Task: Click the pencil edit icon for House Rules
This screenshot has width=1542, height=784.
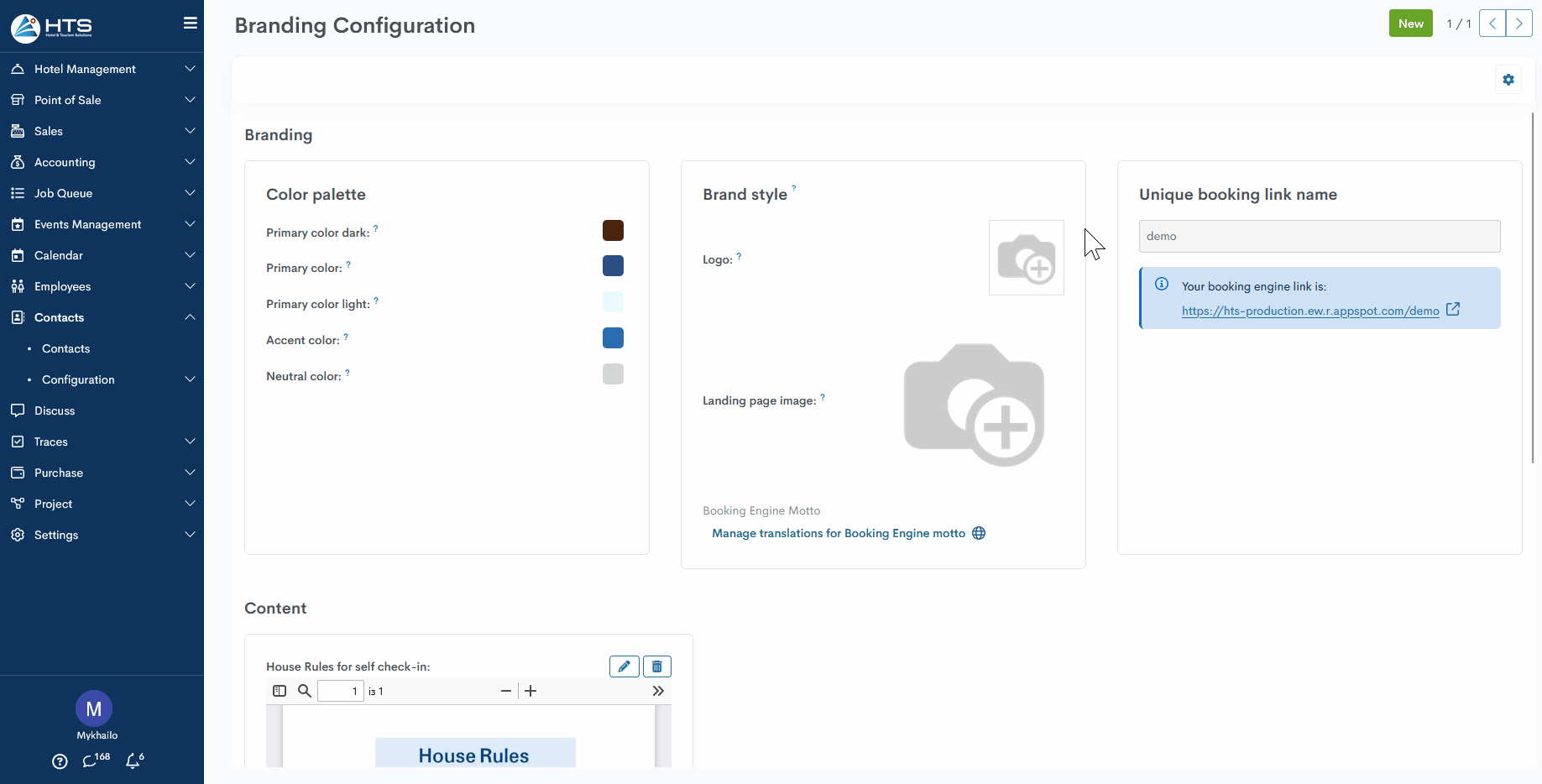Action: pyautogui.click(x=624, y=666)
